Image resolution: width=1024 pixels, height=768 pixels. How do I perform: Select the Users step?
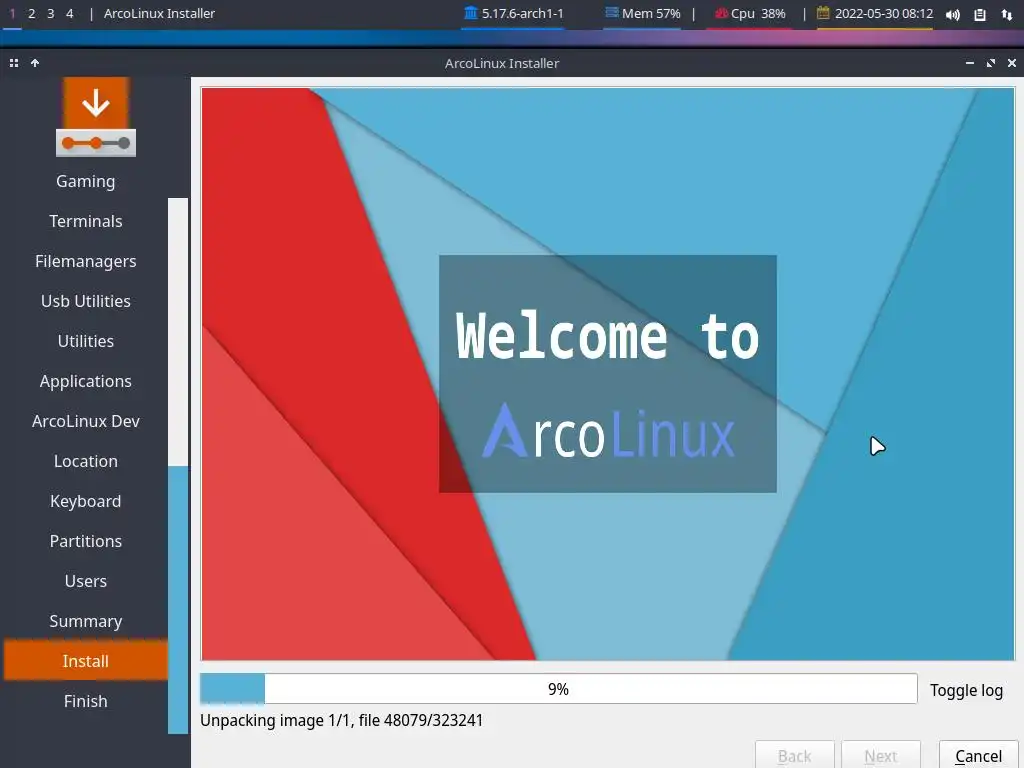[86, 581]
